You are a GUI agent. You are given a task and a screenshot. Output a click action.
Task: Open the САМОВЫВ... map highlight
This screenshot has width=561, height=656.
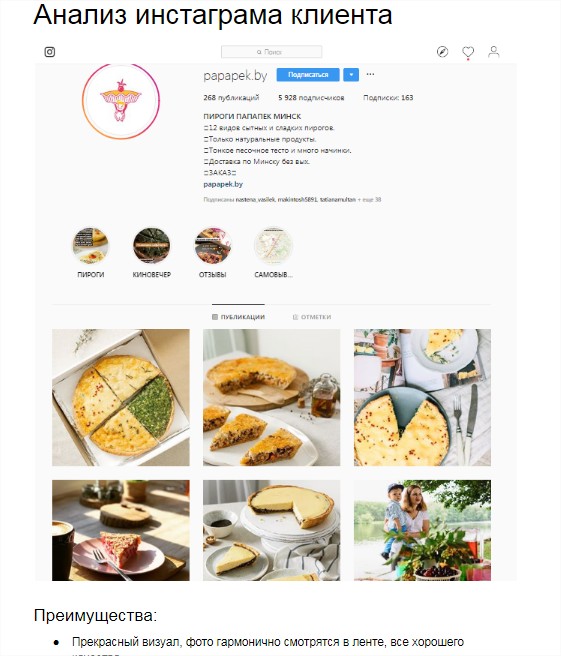[x=273, y=246]
